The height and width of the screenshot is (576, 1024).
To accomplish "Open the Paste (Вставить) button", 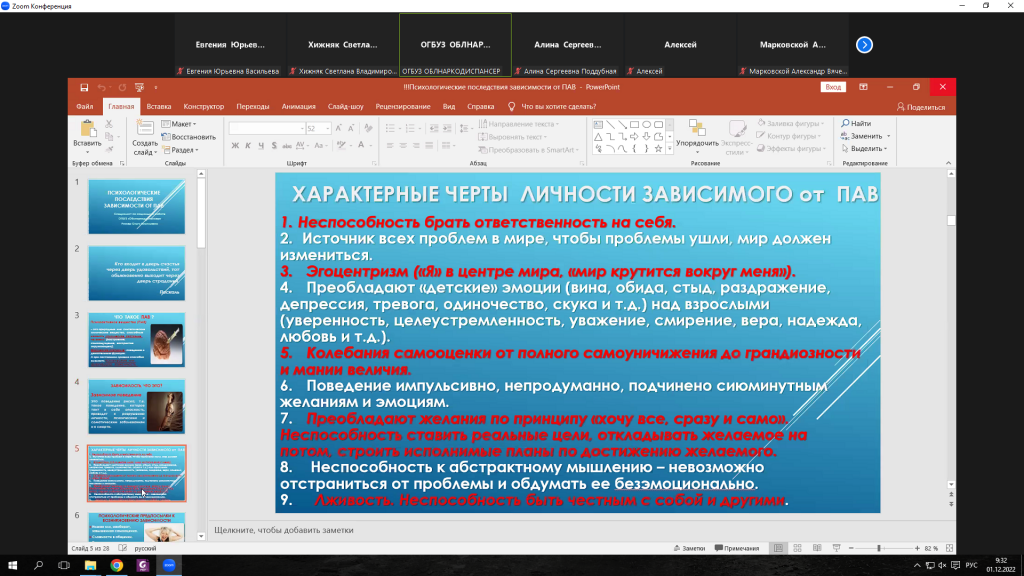I will click(x=87, y=136).
